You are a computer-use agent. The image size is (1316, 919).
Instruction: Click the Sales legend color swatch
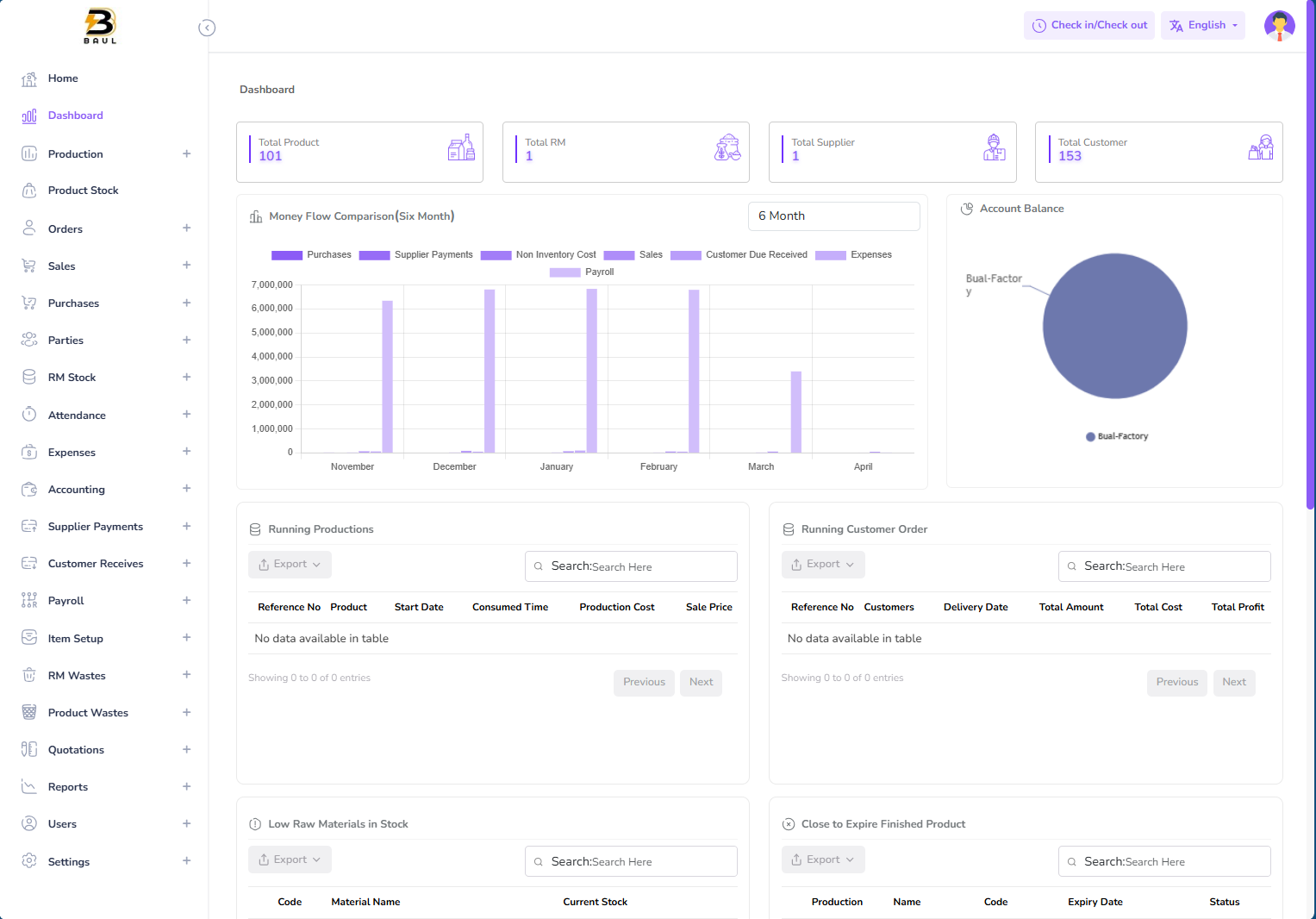tap(619, 255)
